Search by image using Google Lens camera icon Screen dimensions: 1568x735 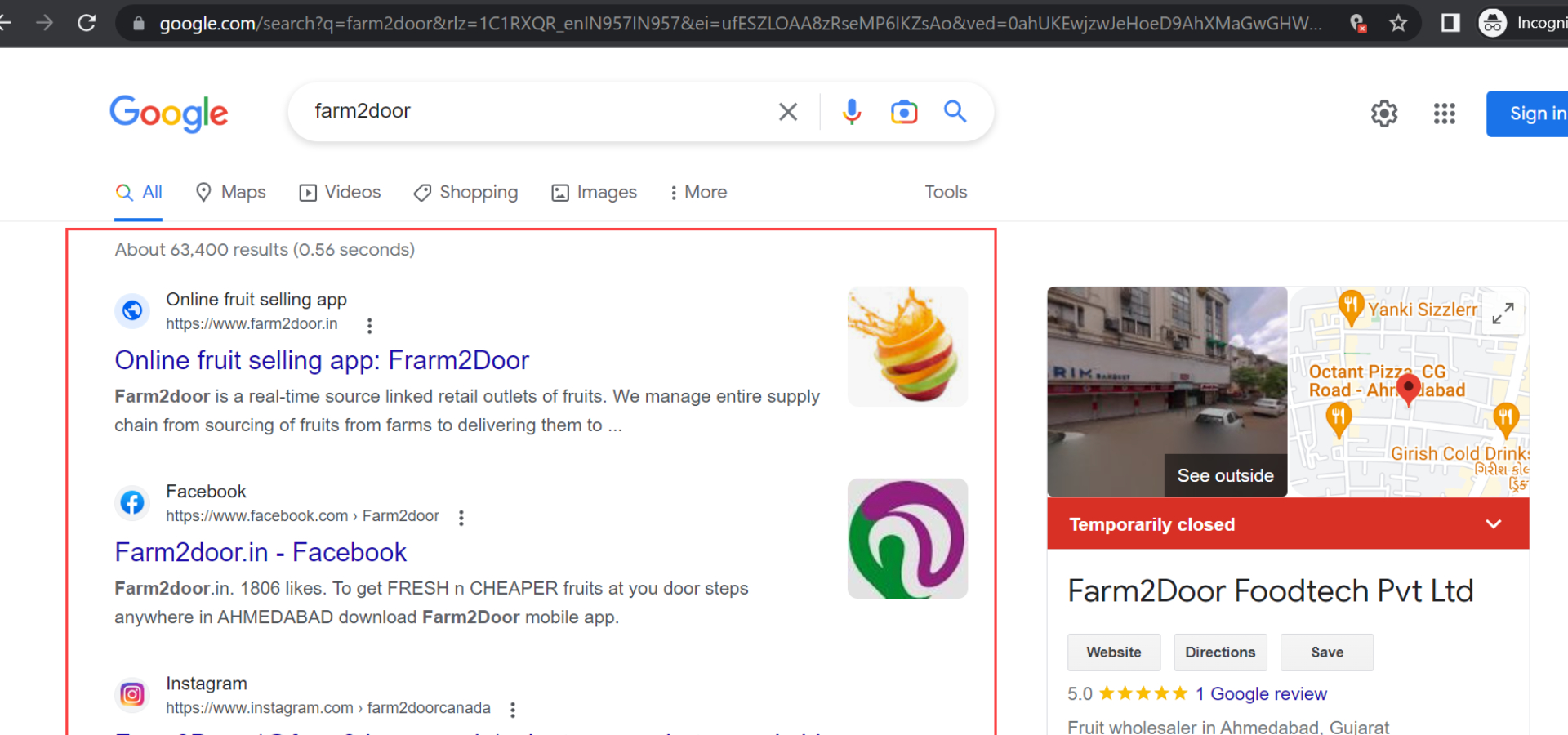(x=903, y=111)
